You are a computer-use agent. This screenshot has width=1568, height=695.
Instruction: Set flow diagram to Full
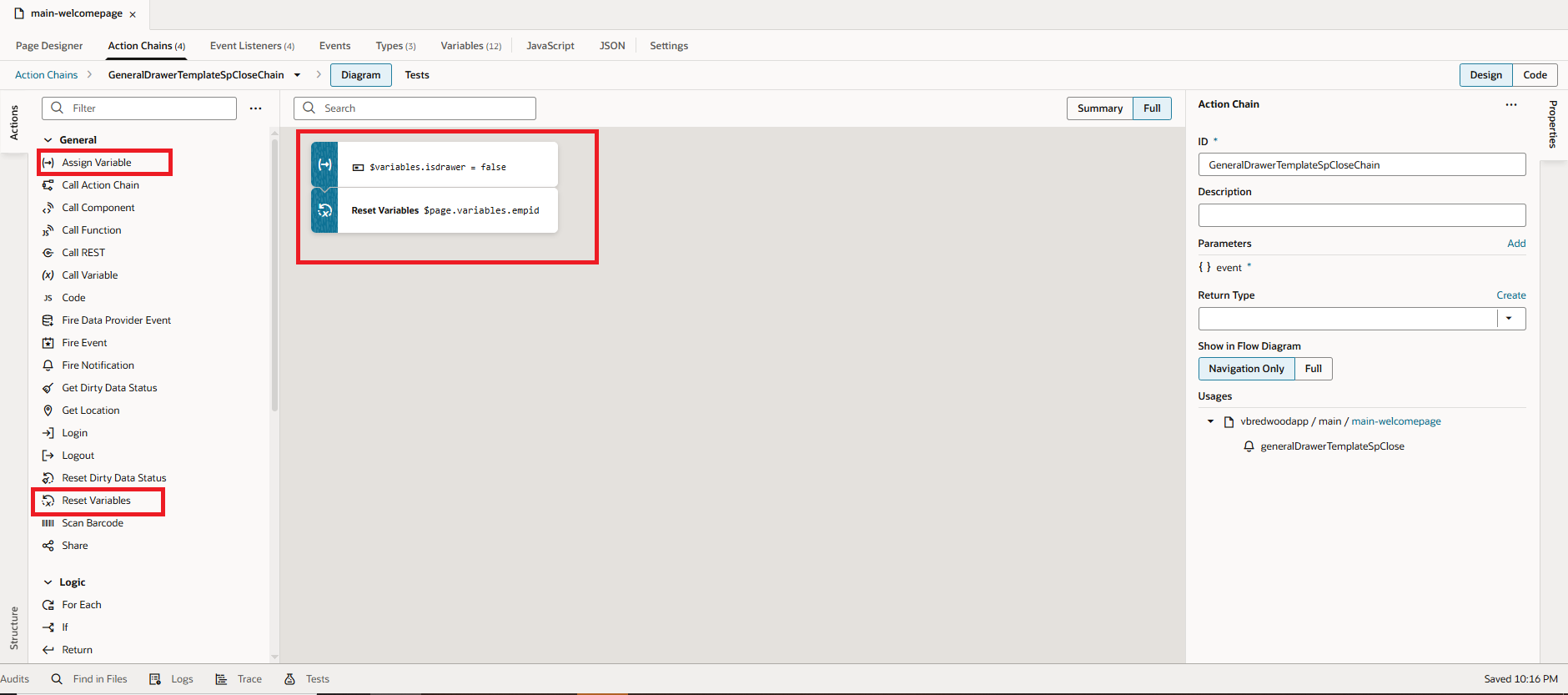click(x=1313, y=369)
